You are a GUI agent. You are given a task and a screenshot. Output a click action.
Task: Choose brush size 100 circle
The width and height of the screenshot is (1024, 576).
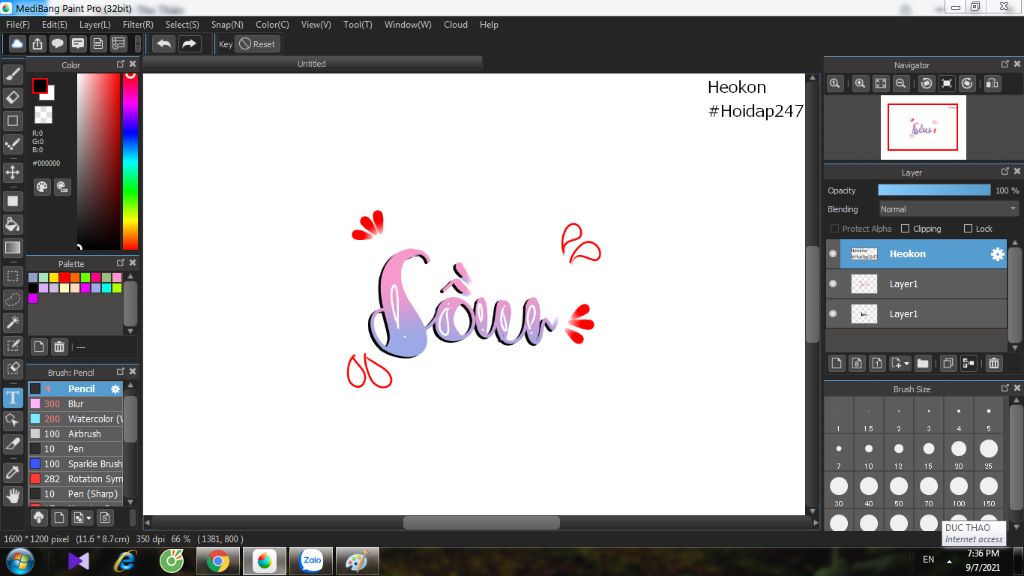pyautogui.click(x=959, y=487)
